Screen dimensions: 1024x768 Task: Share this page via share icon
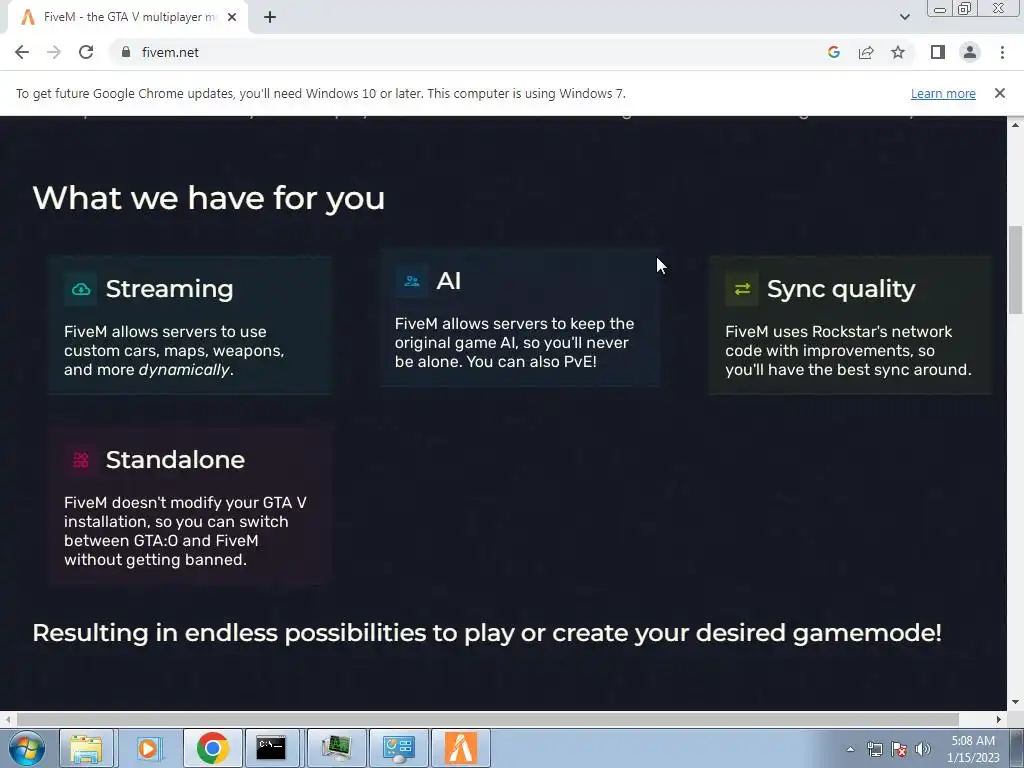click(866, 52)
